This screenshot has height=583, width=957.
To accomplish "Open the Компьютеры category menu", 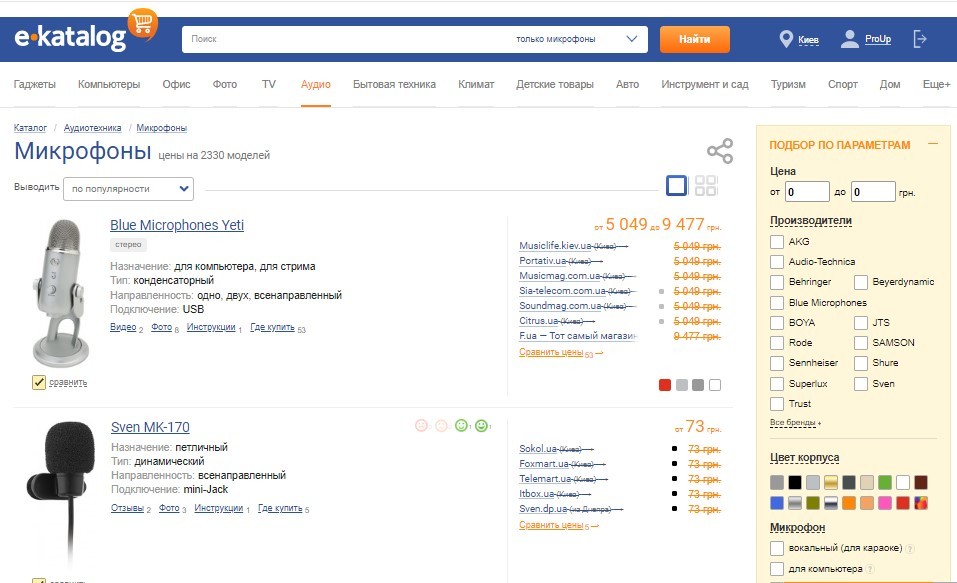I will [x=109, y=84].
